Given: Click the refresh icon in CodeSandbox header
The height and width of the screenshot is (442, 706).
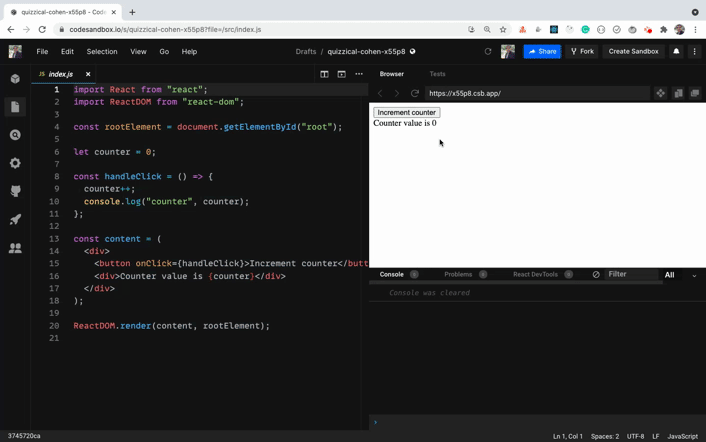Looking at the screenshot, I should point(488,51).
